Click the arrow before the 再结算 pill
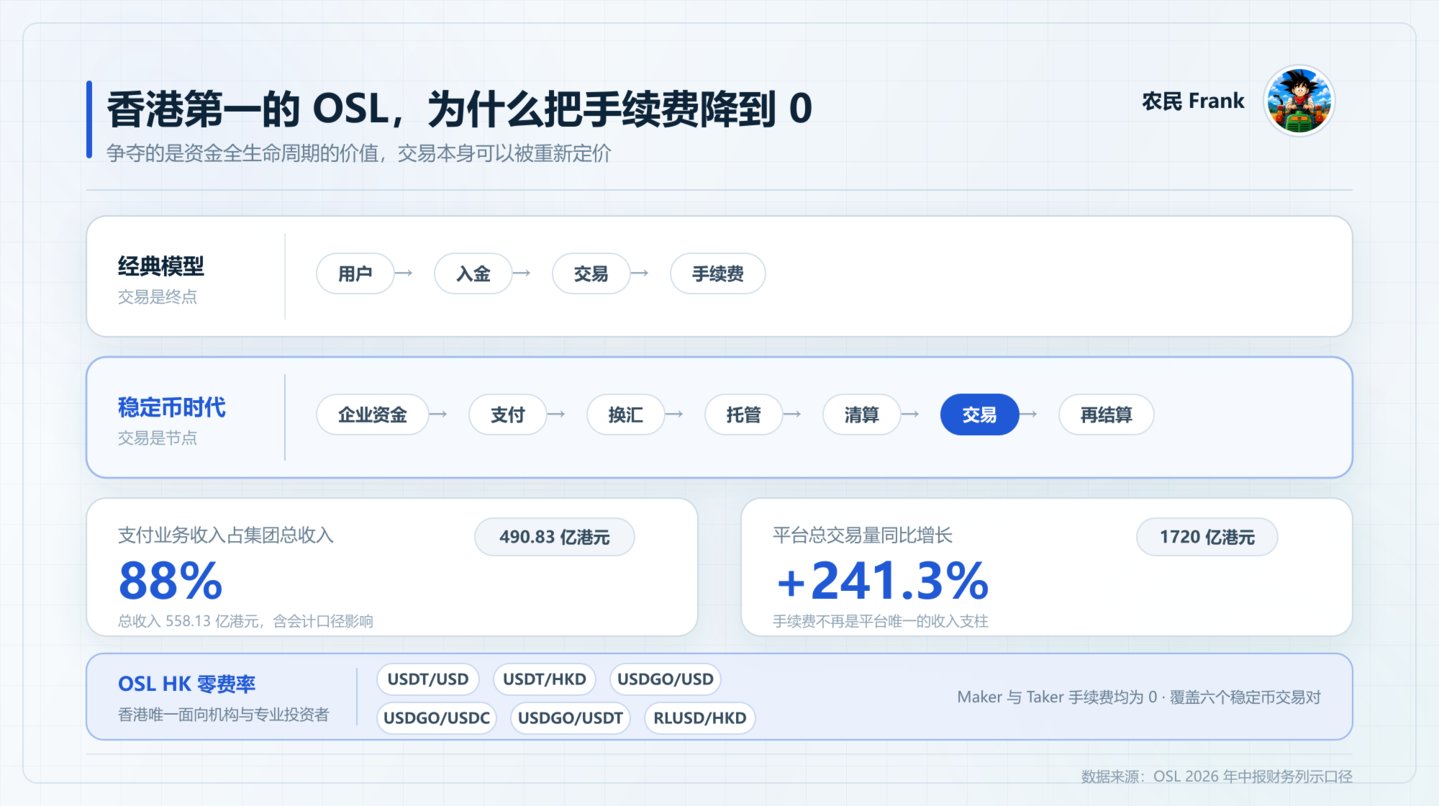The image size is (1439, 806). pos(1029,414)
